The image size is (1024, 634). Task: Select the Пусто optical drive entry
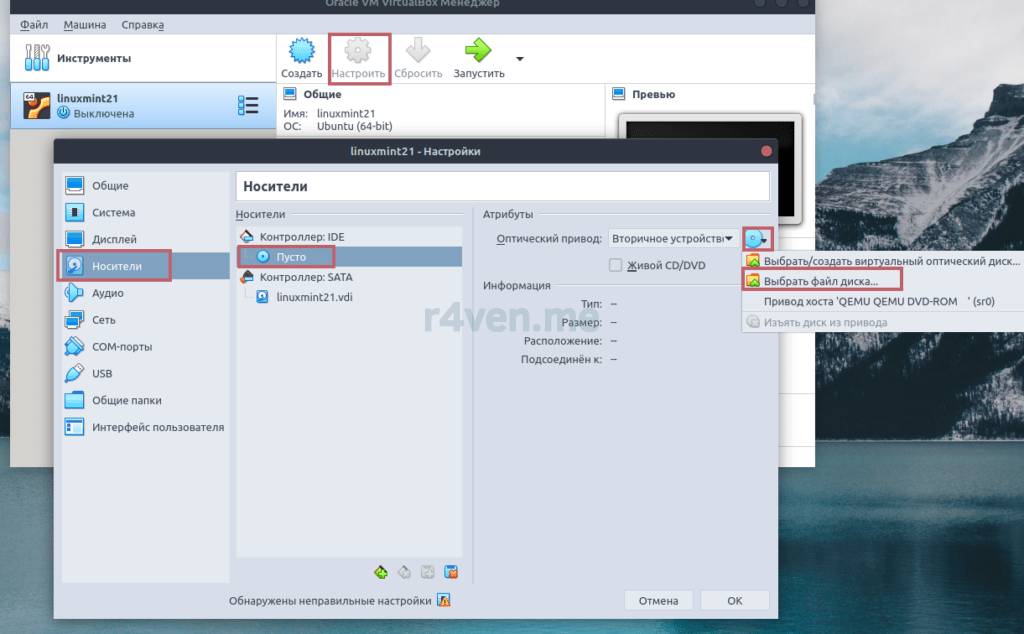pos(290,257)
